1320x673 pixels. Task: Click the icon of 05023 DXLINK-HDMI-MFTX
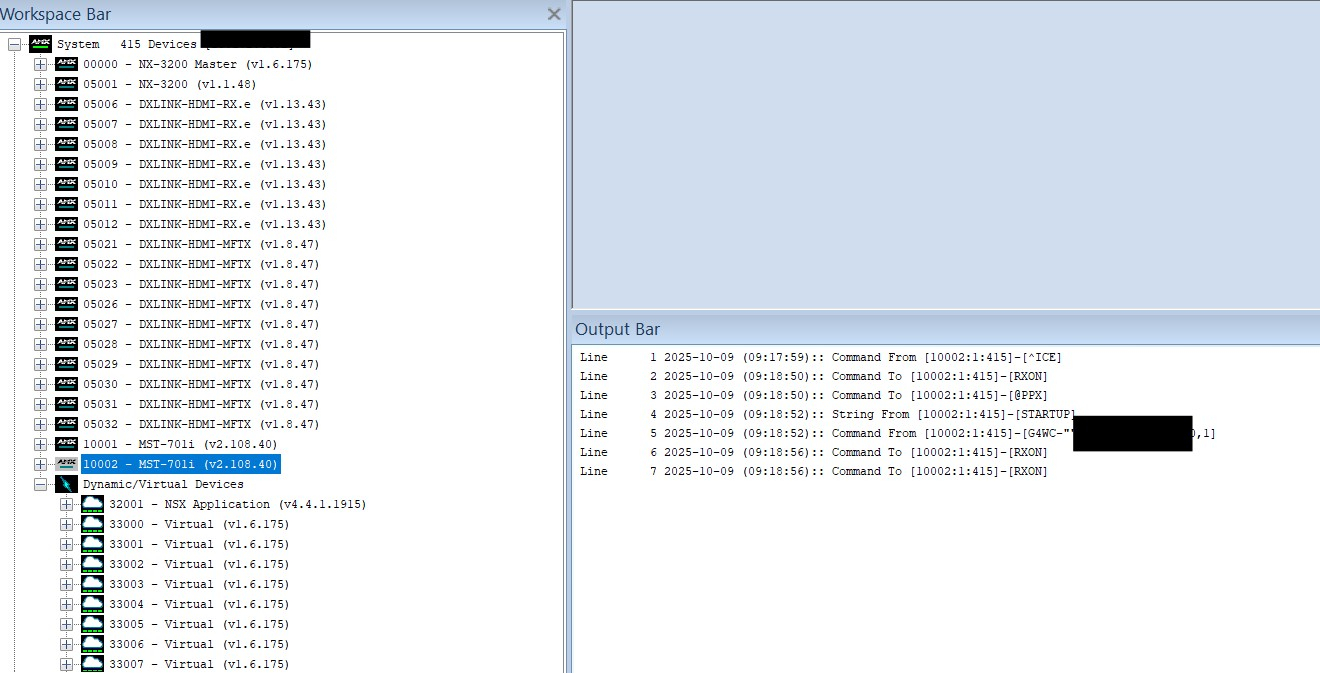pyautogui.click(x=66, y=284)
